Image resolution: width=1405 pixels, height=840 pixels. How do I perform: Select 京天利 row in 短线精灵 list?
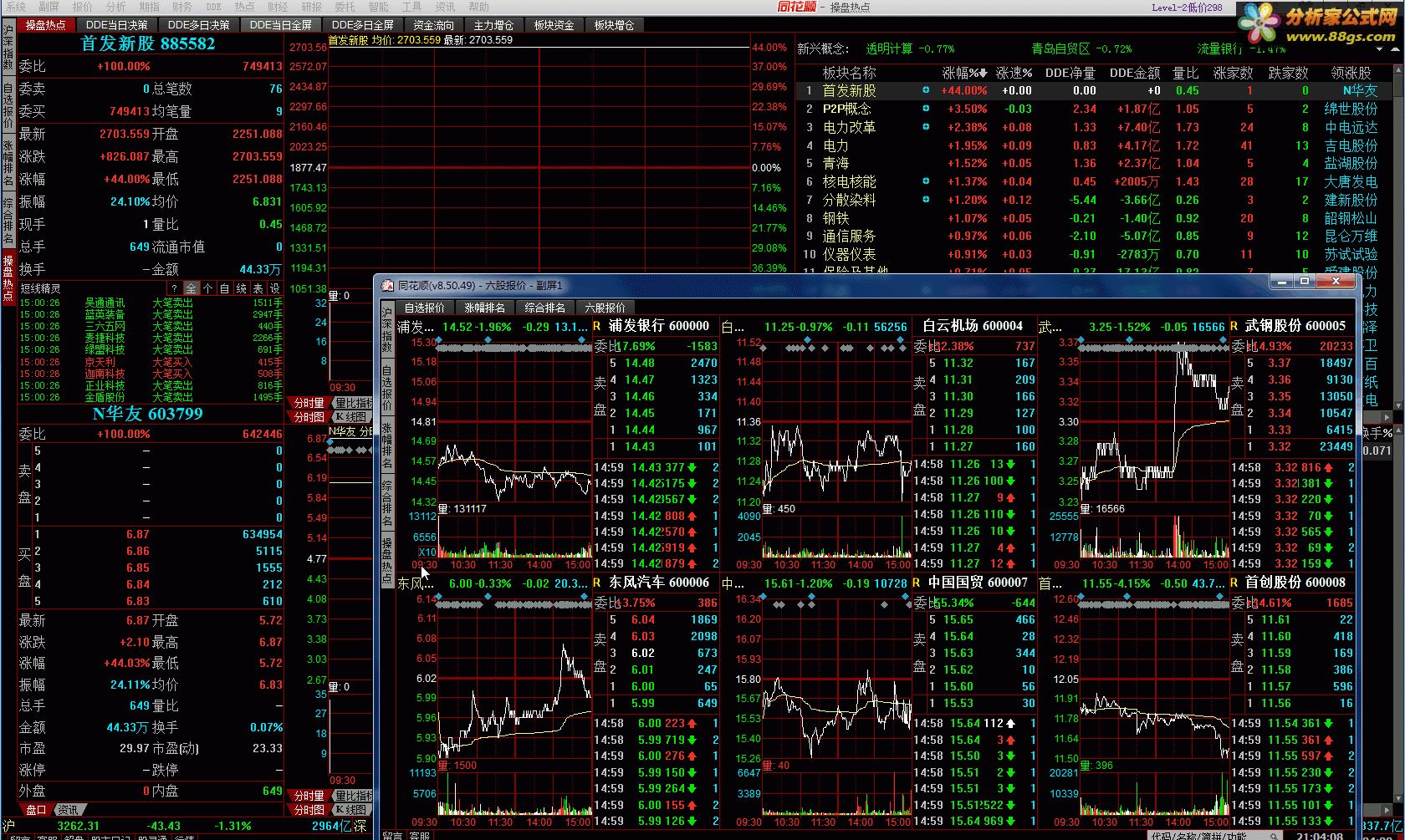150,362
